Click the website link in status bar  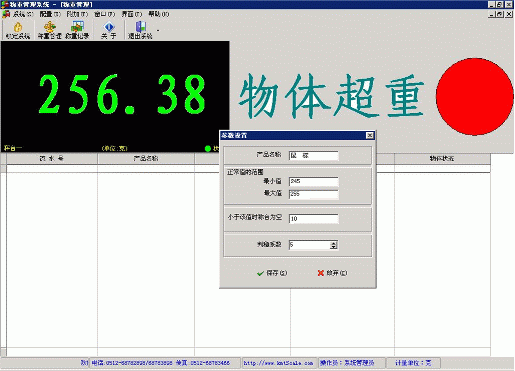[278, 363]
